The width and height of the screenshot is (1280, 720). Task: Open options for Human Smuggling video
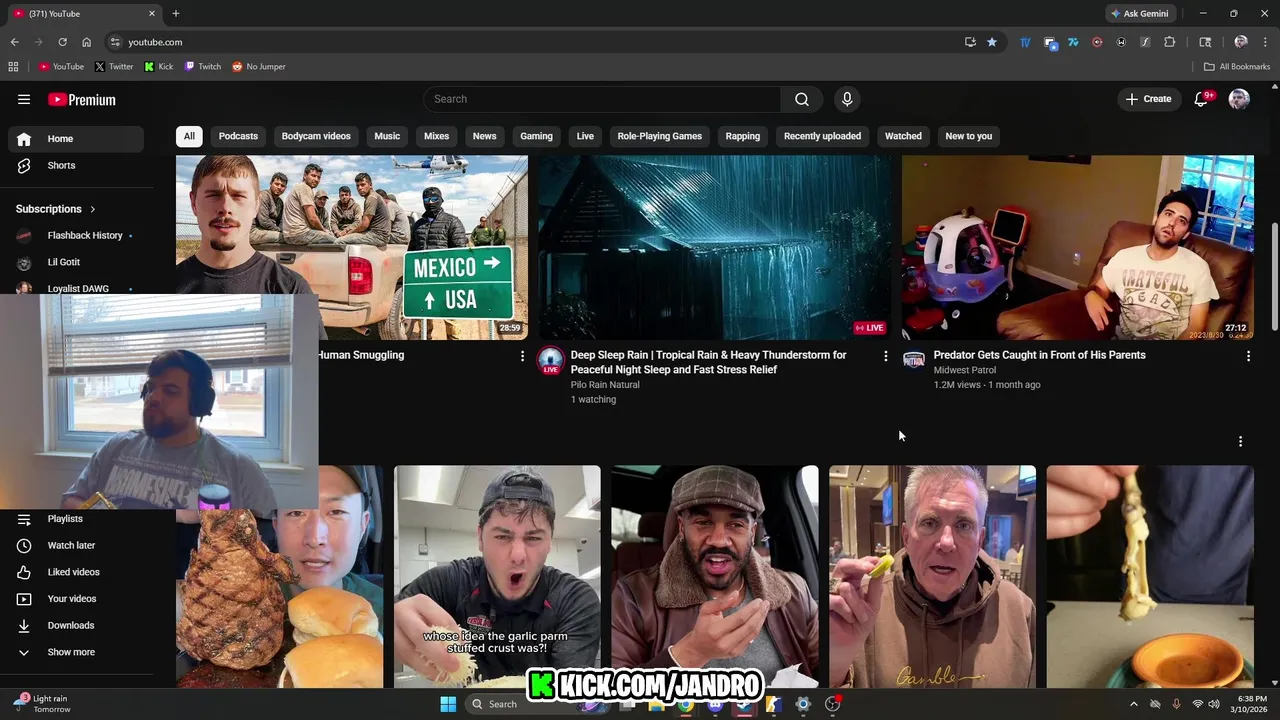point(522,356)
